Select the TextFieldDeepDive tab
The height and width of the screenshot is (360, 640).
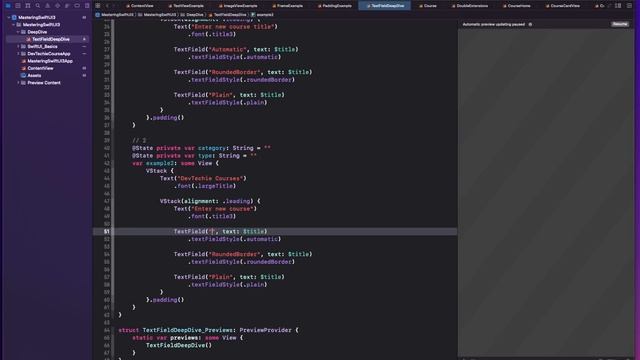coord(385,6)
